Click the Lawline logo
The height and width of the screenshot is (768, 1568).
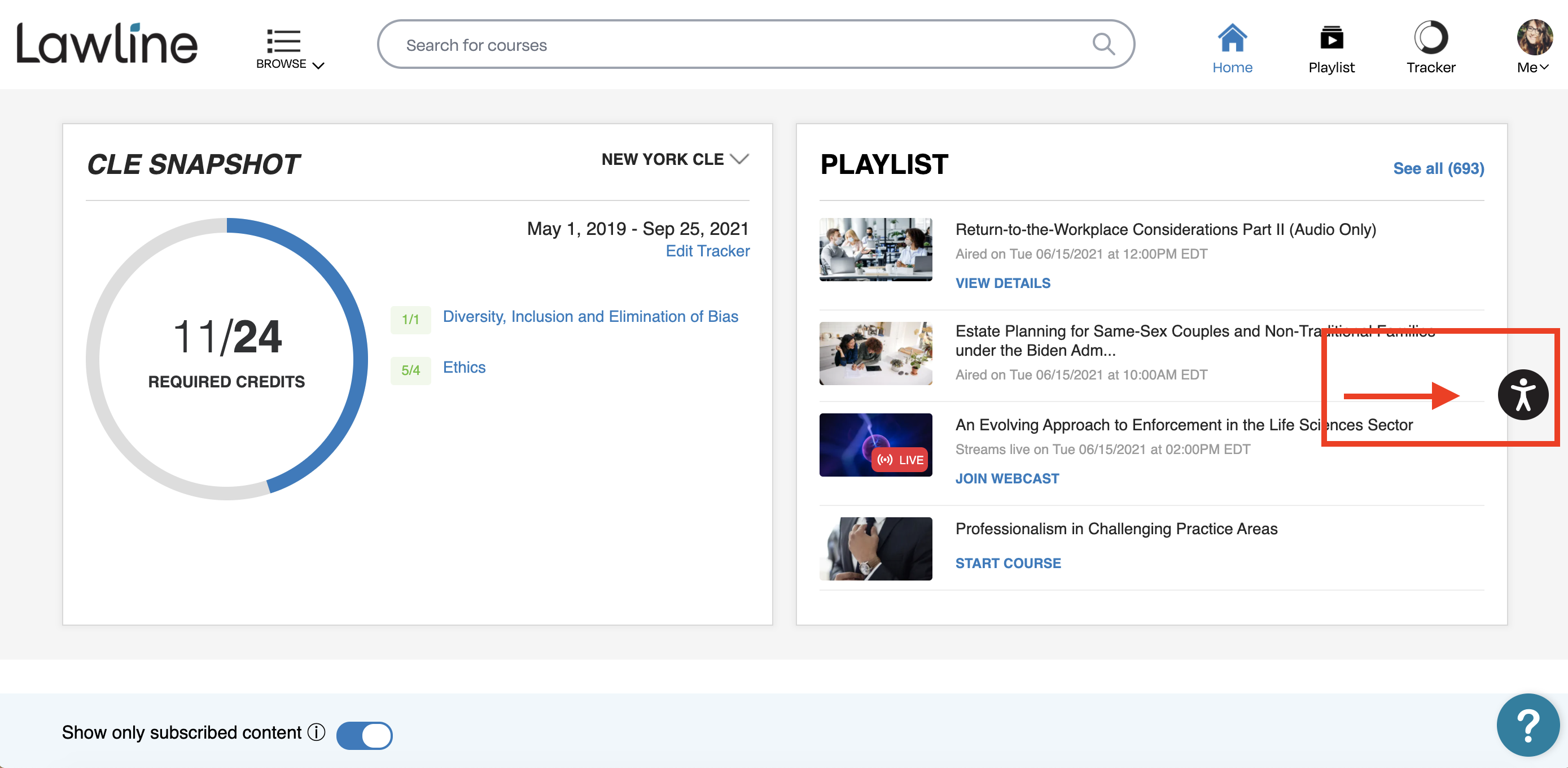[x=107, y=43]
